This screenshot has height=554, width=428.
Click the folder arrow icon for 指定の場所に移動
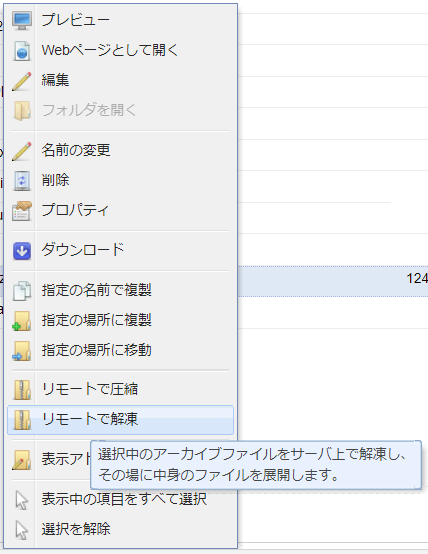(22, 350)
